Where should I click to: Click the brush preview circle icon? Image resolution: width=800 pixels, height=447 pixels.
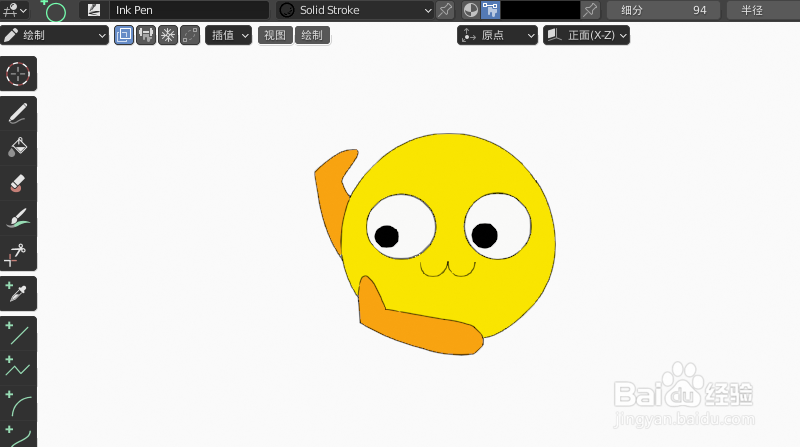[56, 11]
